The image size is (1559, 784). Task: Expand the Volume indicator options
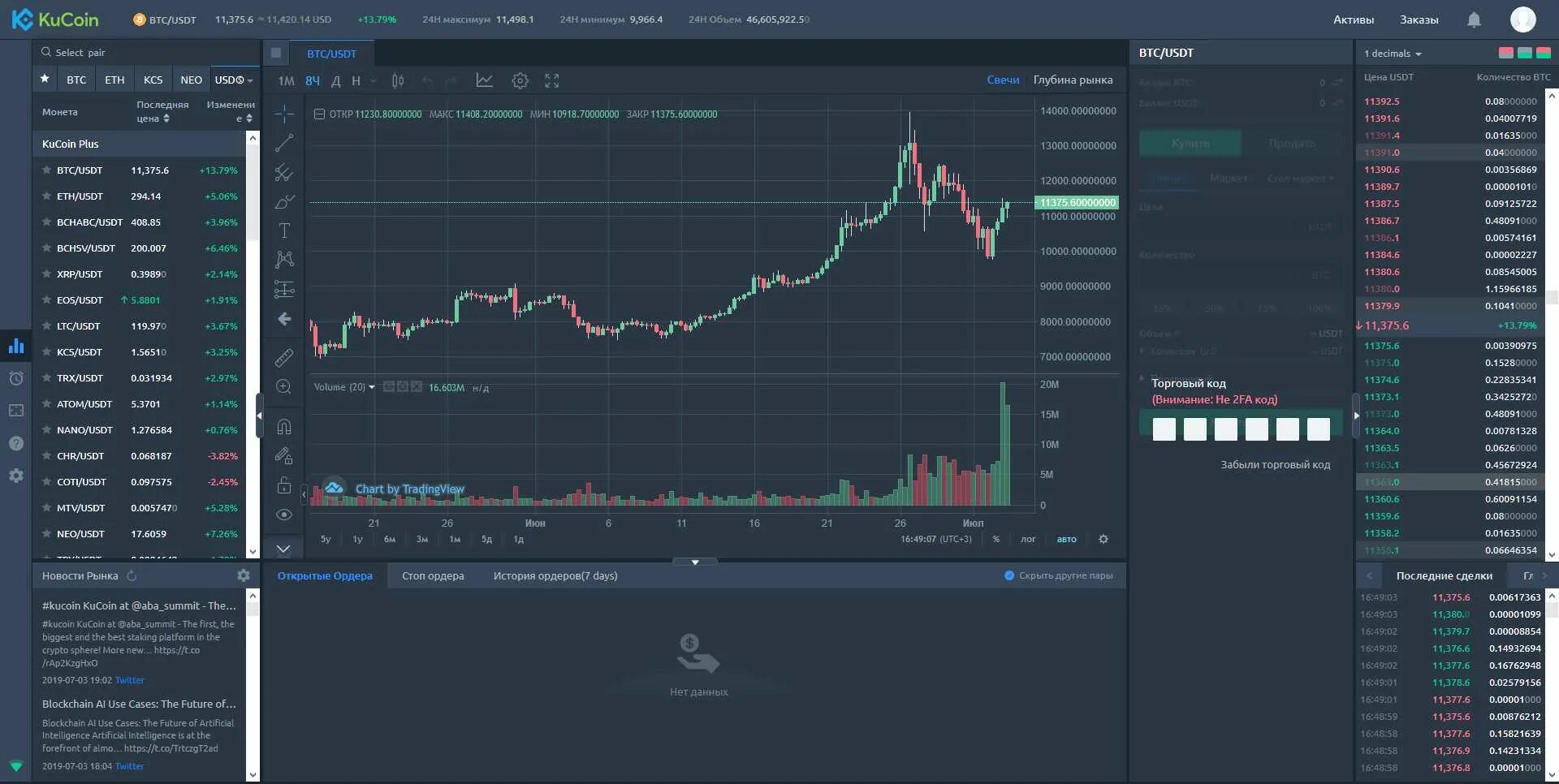pyautogui.click(x=372, y=387)
